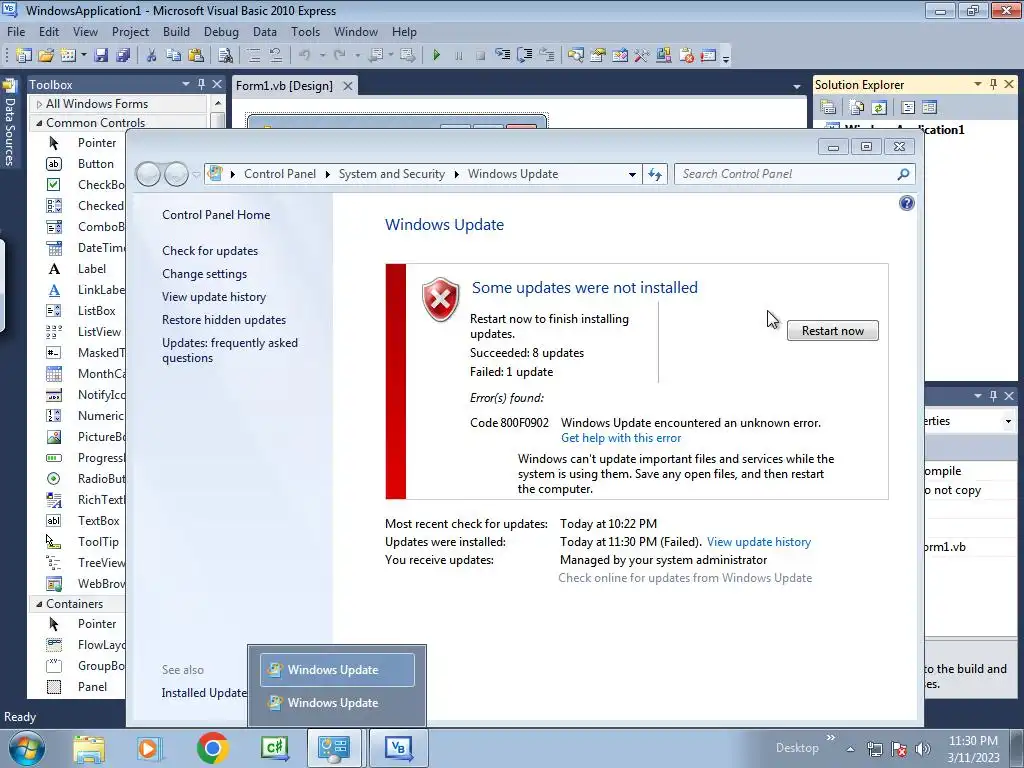Click the Open File folder icon
The height and width of the screenshot is (768, 1024).
point(46,56)
